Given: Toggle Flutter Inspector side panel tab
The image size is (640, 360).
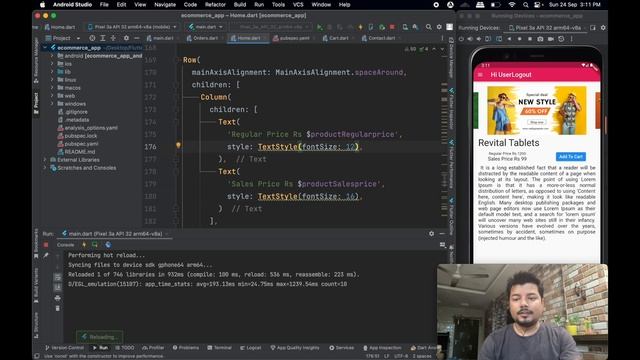Looking at the screenshot, I should point(451,109).
